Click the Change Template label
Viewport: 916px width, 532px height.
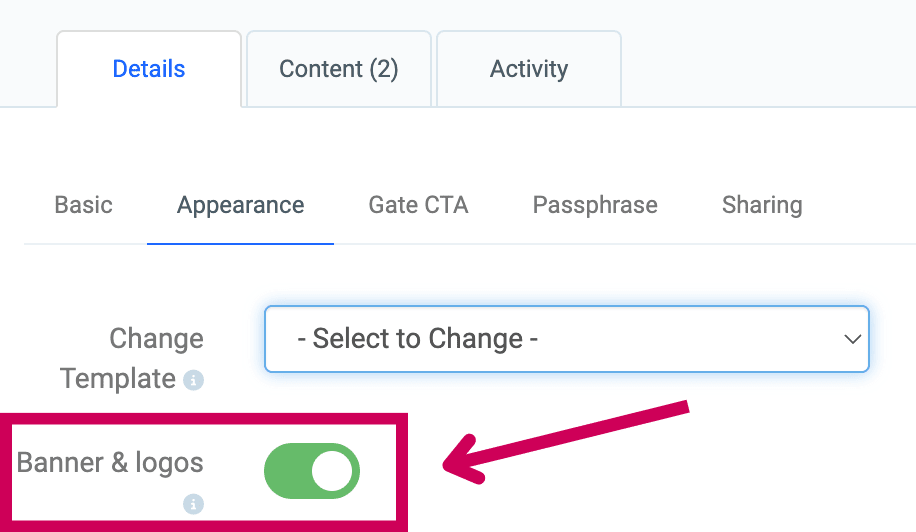[132, 358]
